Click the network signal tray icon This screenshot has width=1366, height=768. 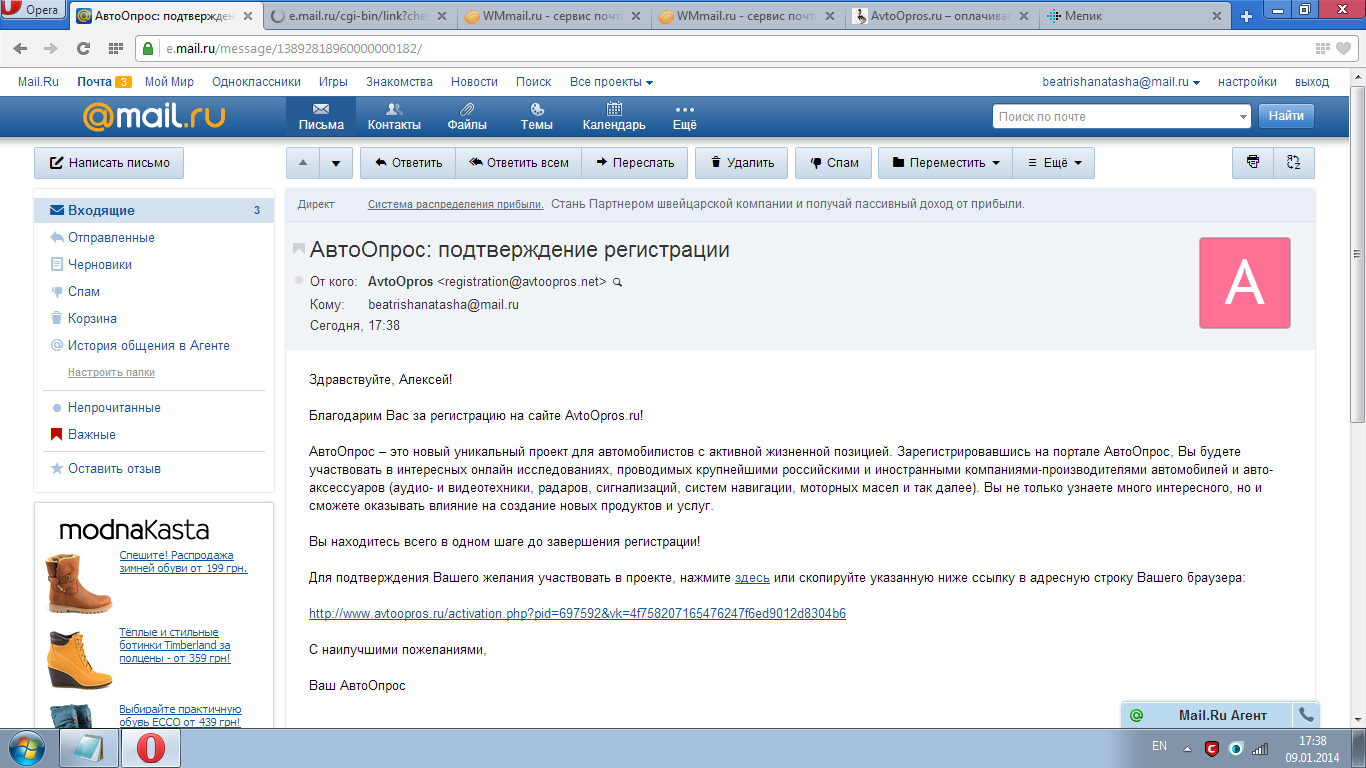1260,748
